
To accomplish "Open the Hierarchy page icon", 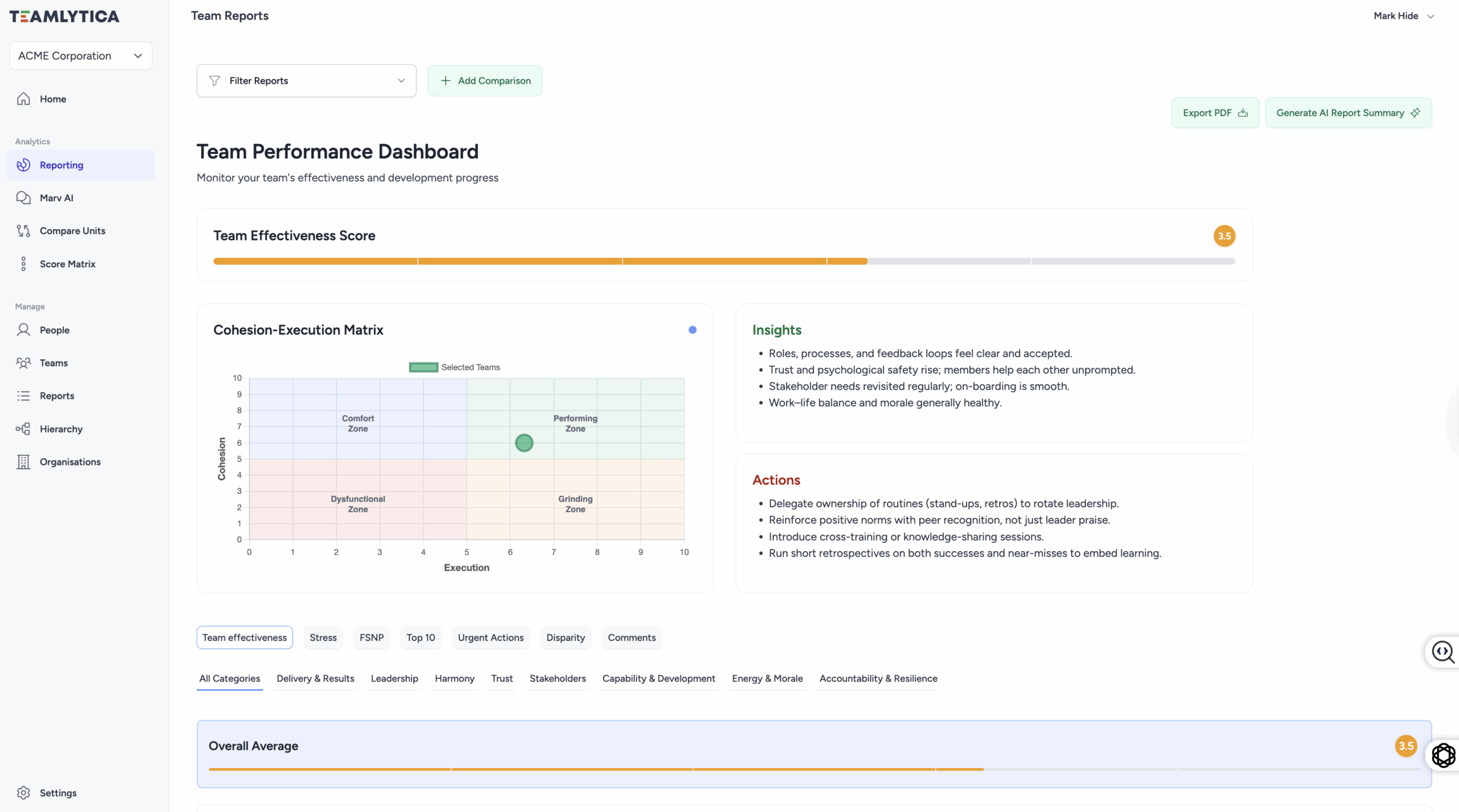I will click(x=23, y=429).
